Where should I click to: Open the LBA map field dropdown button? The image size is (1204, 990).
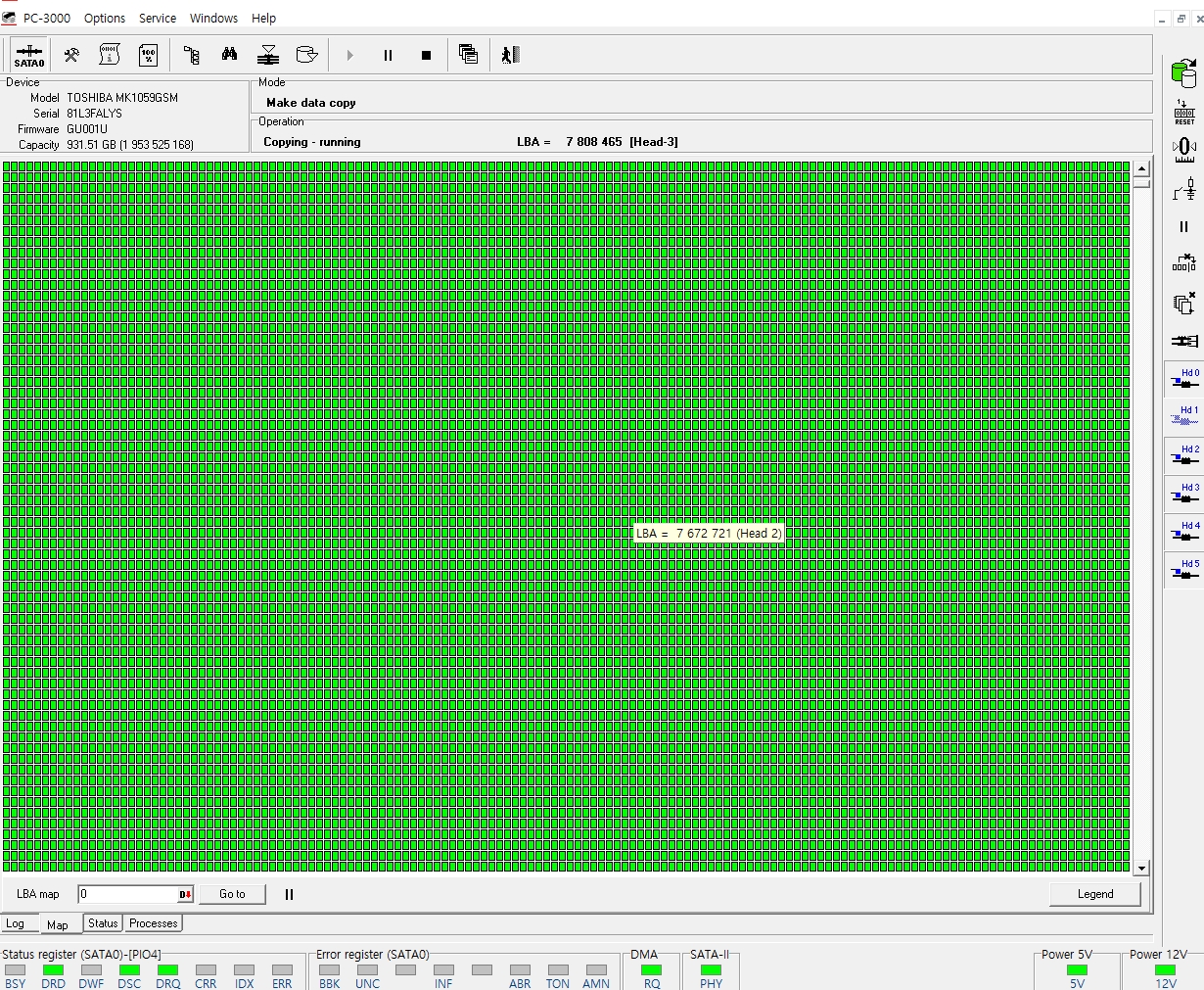[x=185, y=894]
